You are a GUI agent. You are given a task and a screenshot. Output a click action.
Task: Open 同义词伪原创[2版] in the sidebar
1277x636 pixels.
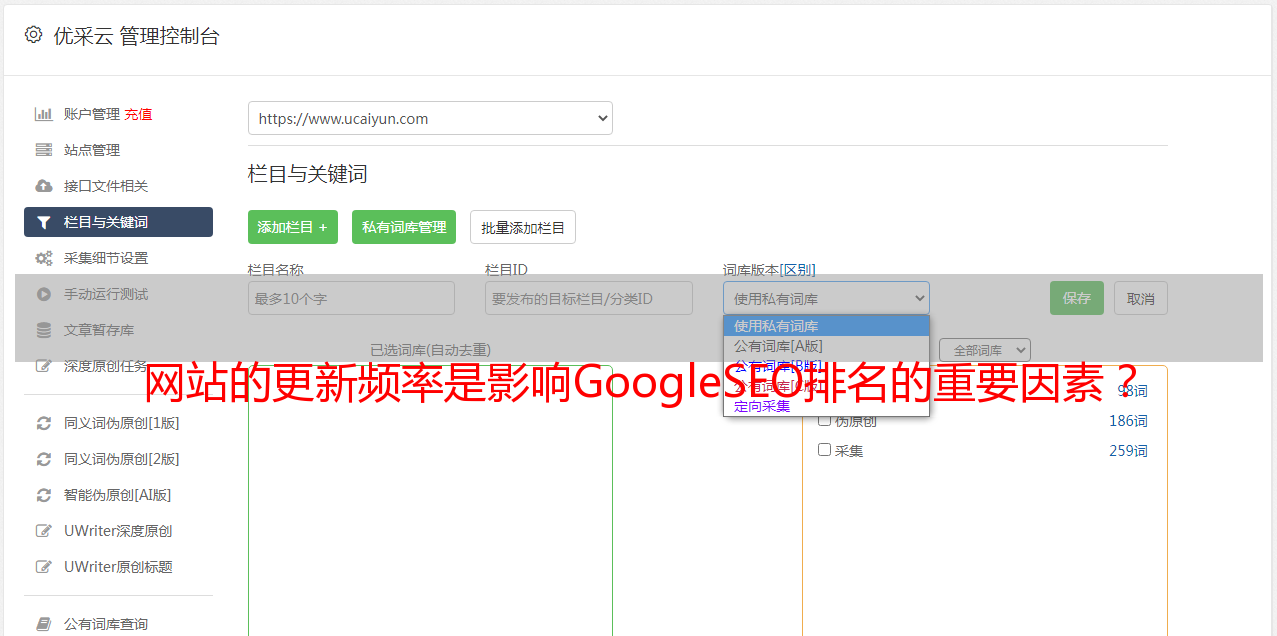coord(122,459)
